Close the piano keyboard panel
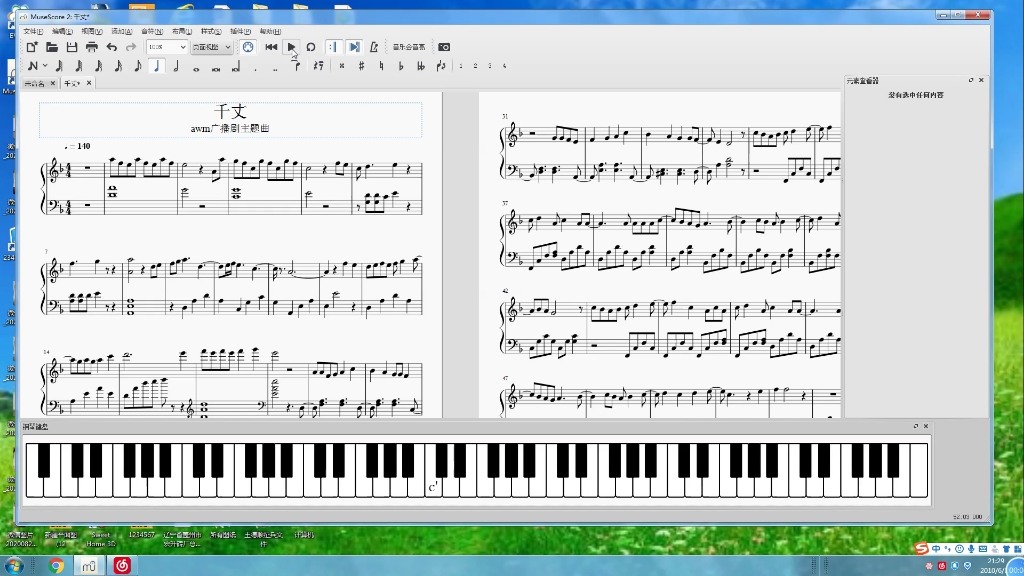The height and width of the screenshot is (576, 1024). (x=925, y=426)
